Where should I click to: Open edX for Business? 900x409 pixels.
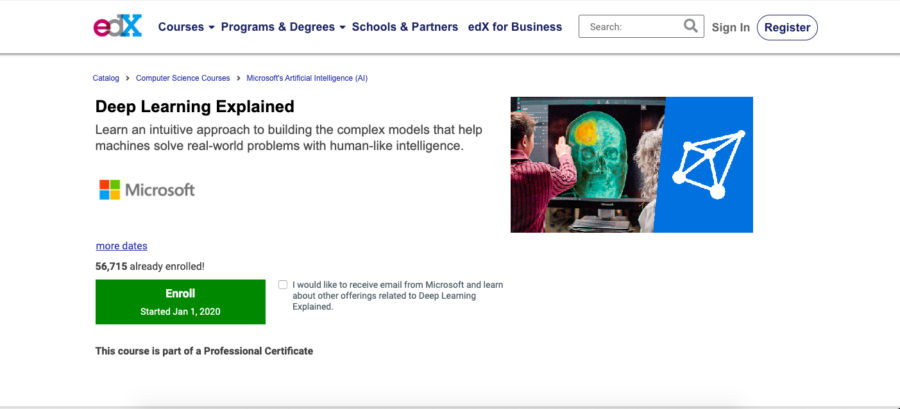pos(515,27)
